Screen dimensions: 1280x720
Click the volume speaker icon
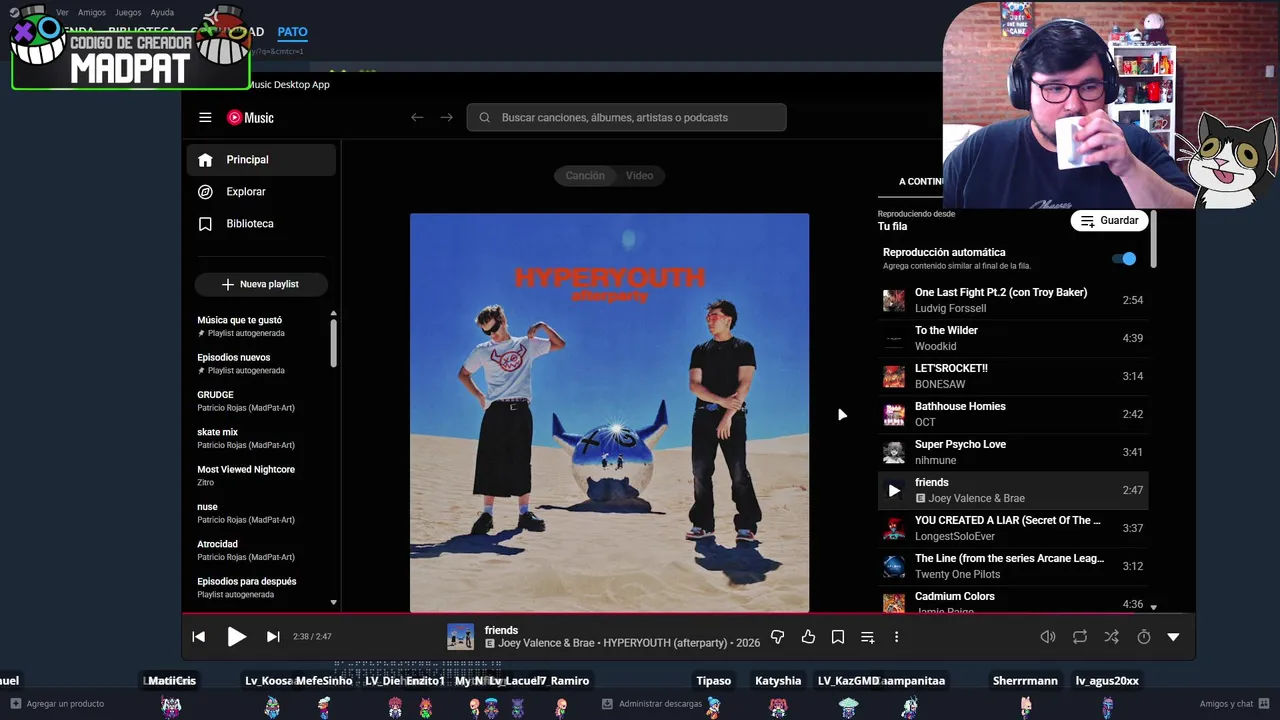[1048, 637]
